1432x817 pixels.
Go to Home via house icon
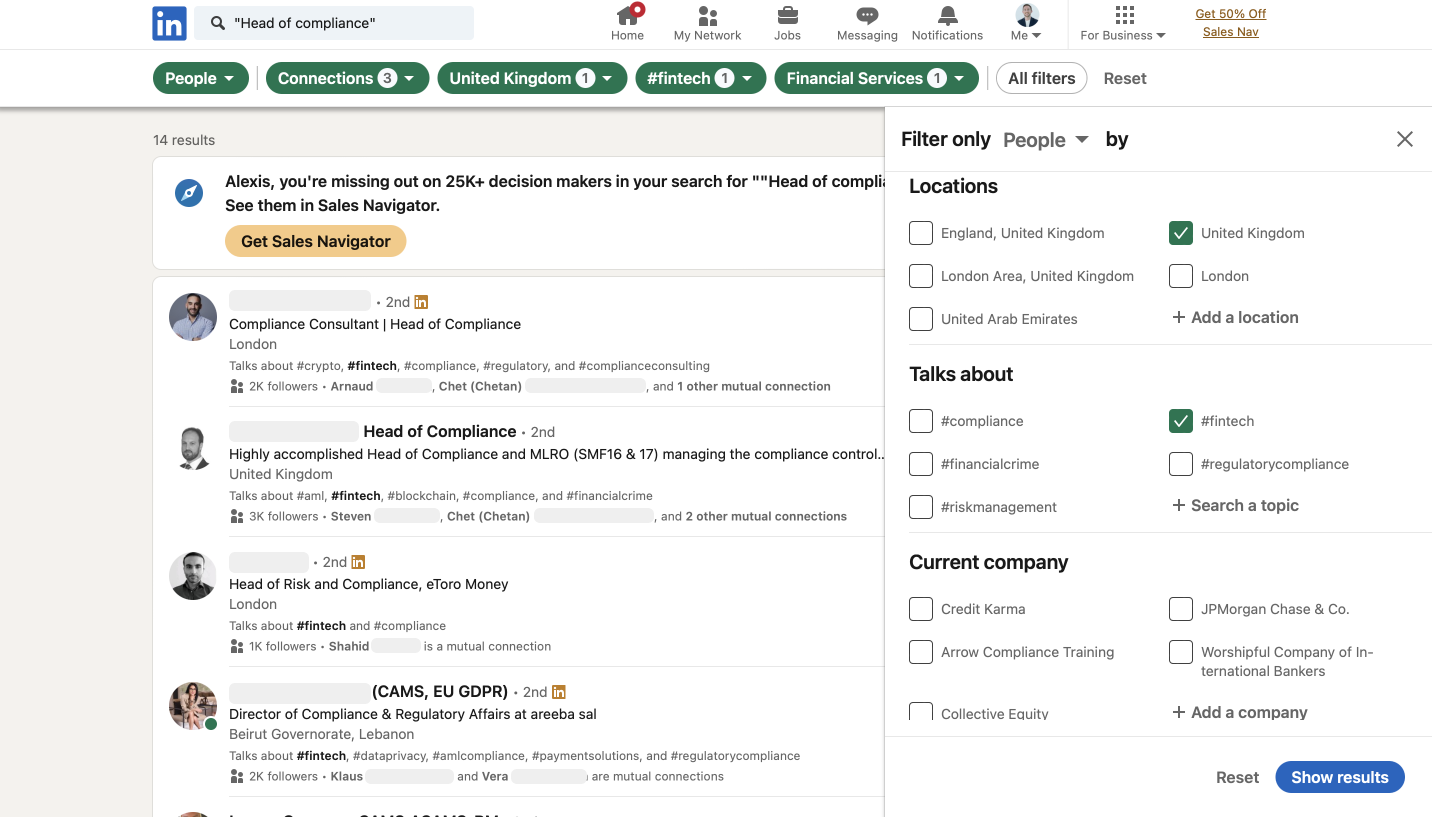click(627, 15)
